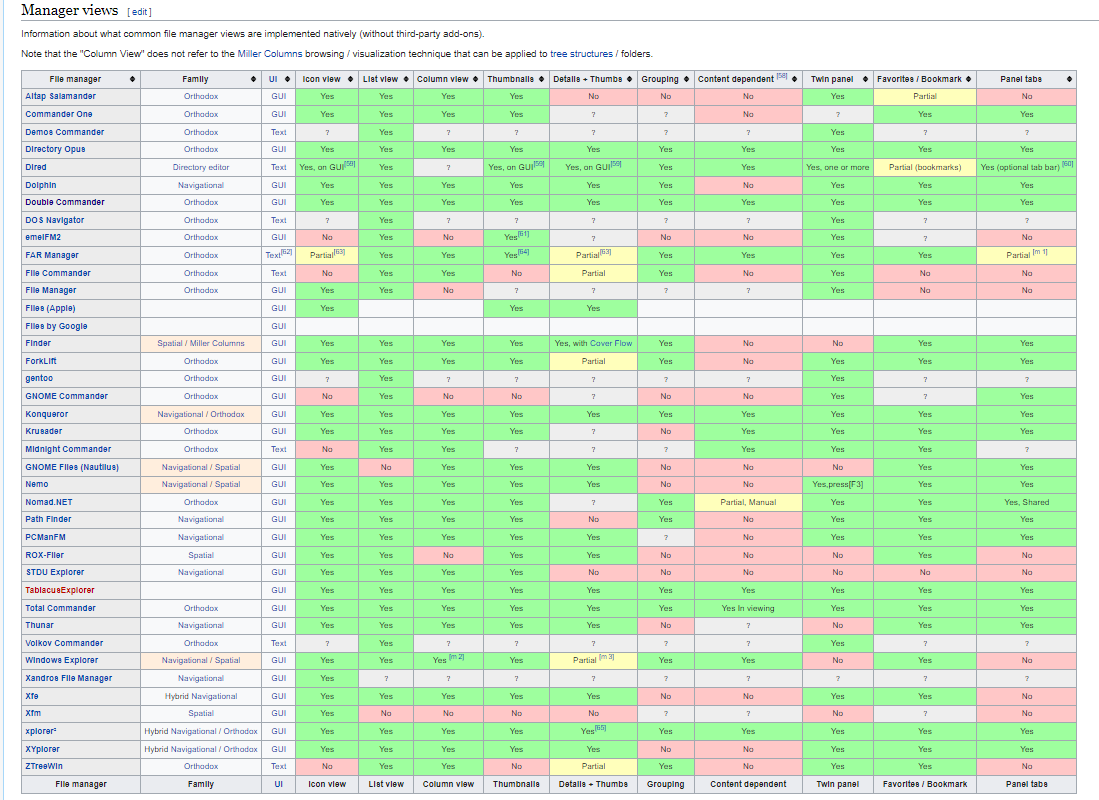Click the Grouping column sort arrow
The width and height of the screenshot is (1099, 800).
[x=686, y=79]
